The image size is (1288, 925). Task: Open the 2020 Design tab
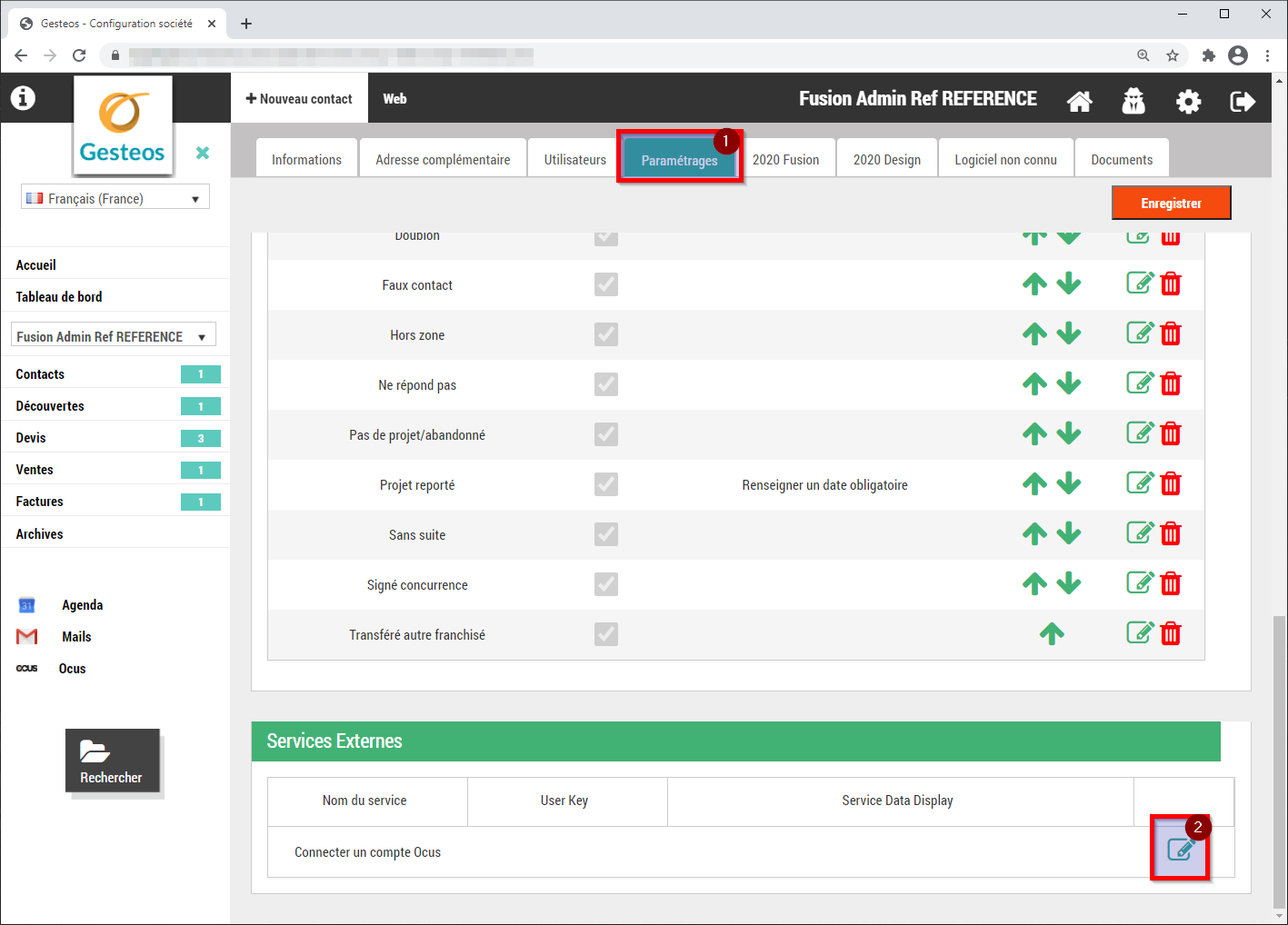click(886, 160)
